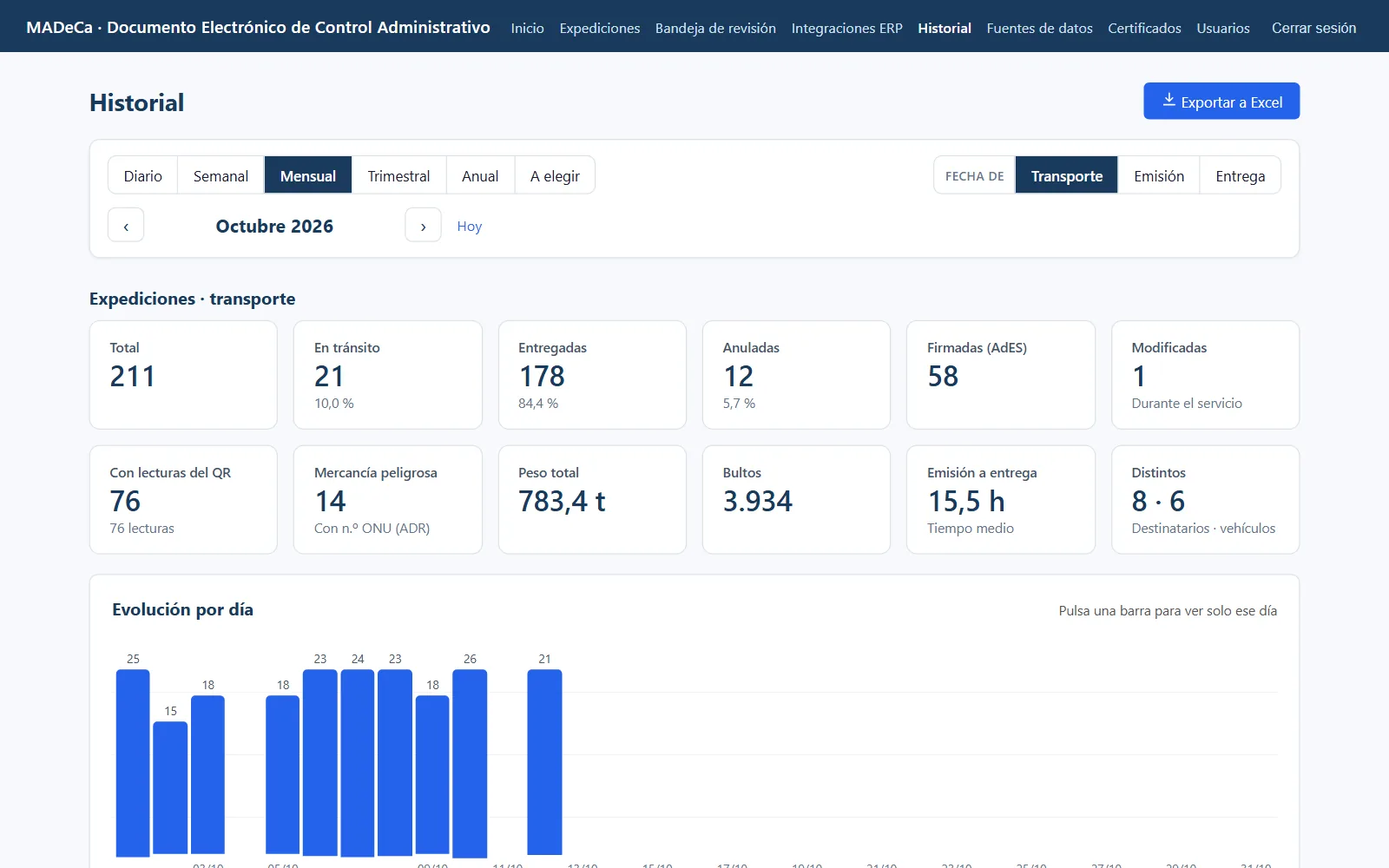Open Bandeja de revisión page
The width and height of the screenshot is (1389, 868).
pyautogui.click(x=715, y=28)
